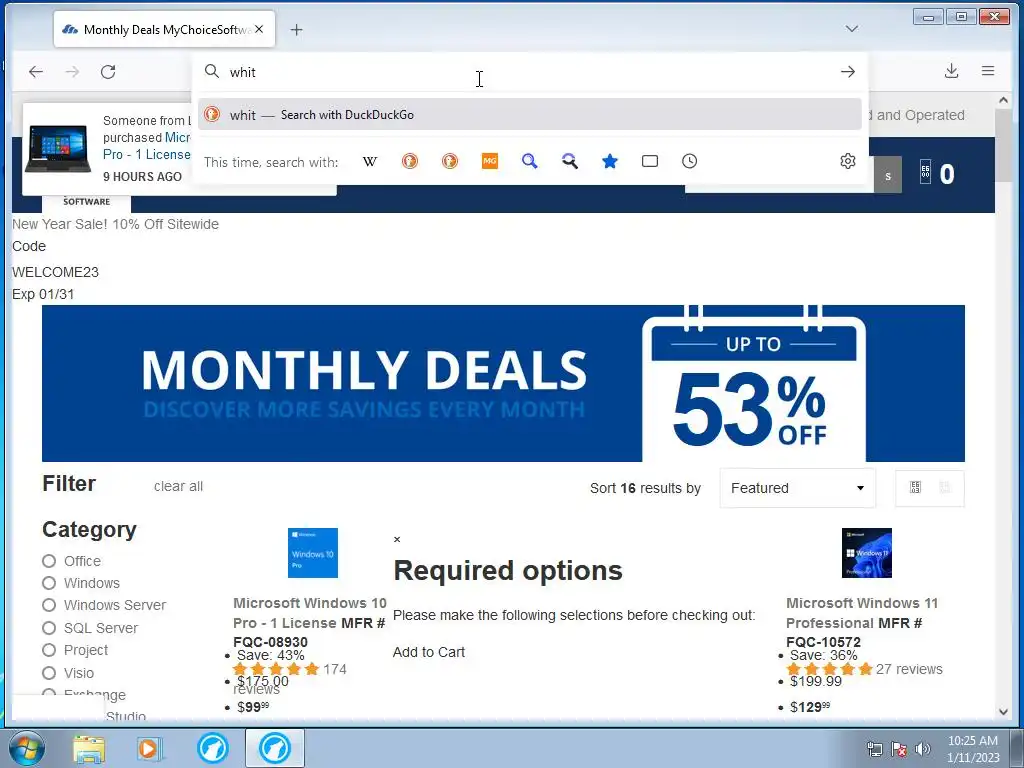Image resolution: width=1024 pixels, height=768 pixels.
Task: Click the 'WELCOME23' promo code text
Action: 56,272
